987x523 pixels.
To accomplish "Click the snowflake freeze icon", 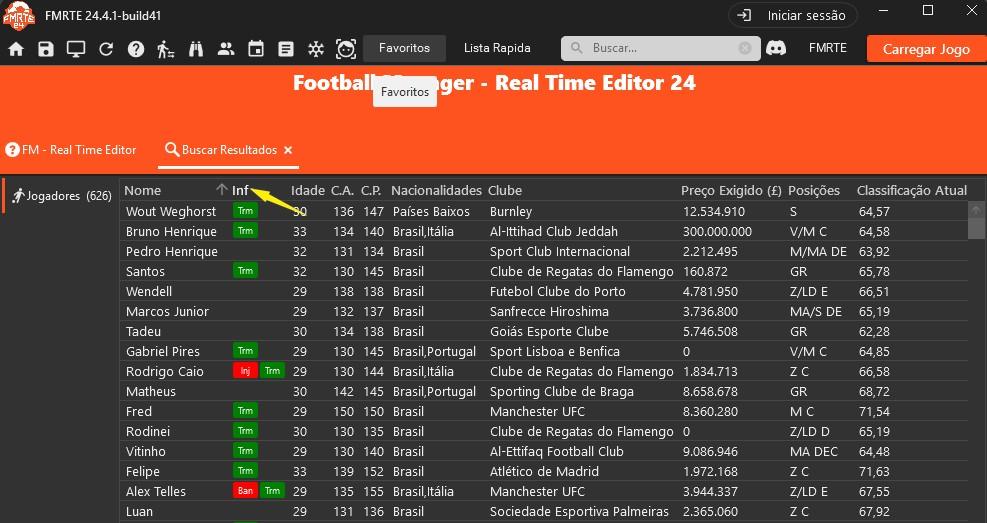I will pos(315,49).
